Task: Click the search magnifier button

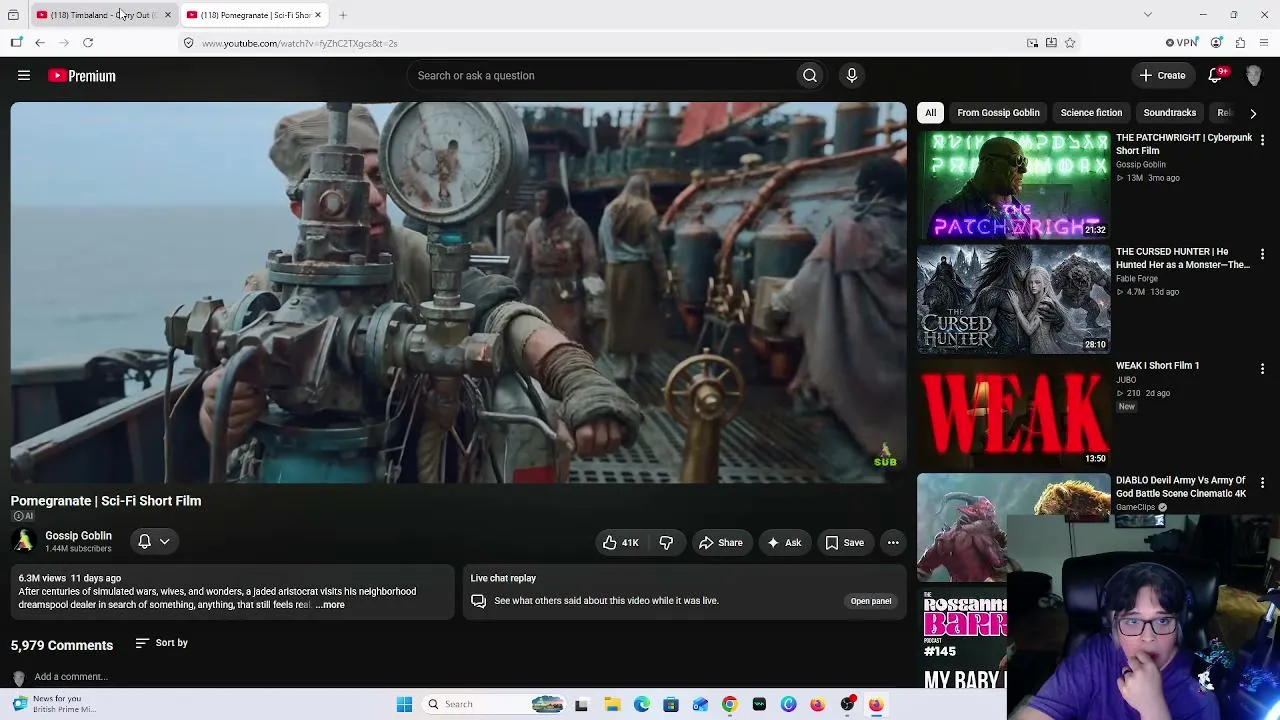Action: [x=810, y=75]
